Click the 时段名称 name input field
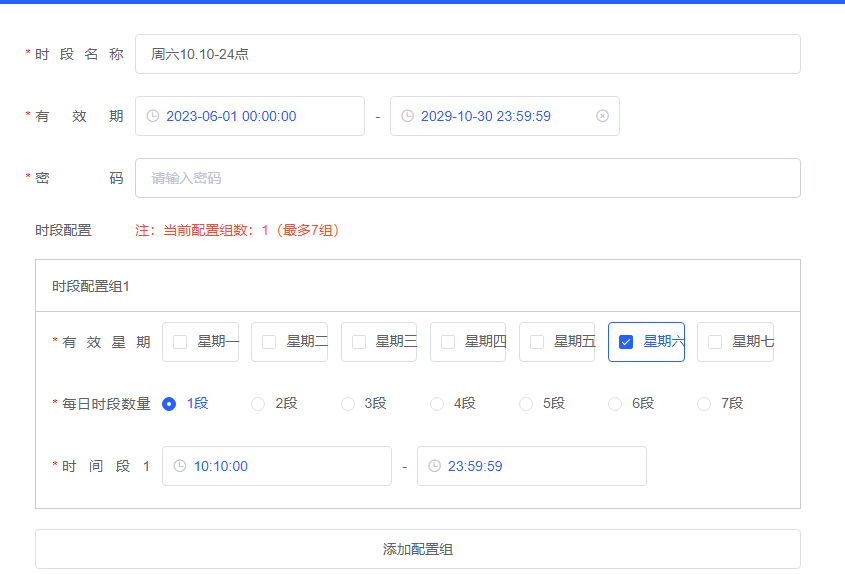 pyautogui.click(x=467, y=54)
